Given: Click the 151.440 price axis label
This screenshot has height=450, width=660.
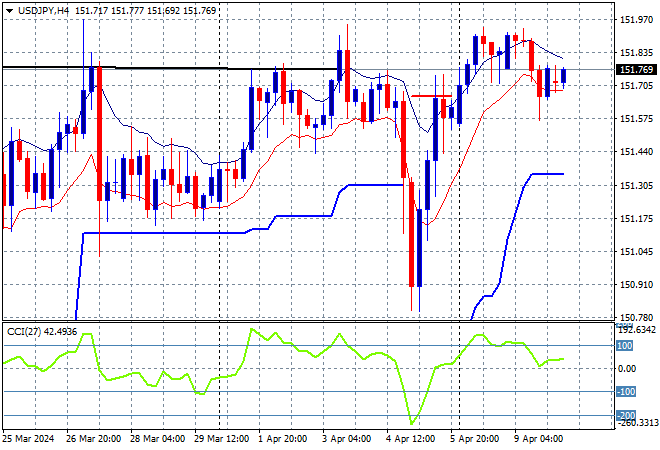Looking at the screenshot, I should [x=636, y=152].
